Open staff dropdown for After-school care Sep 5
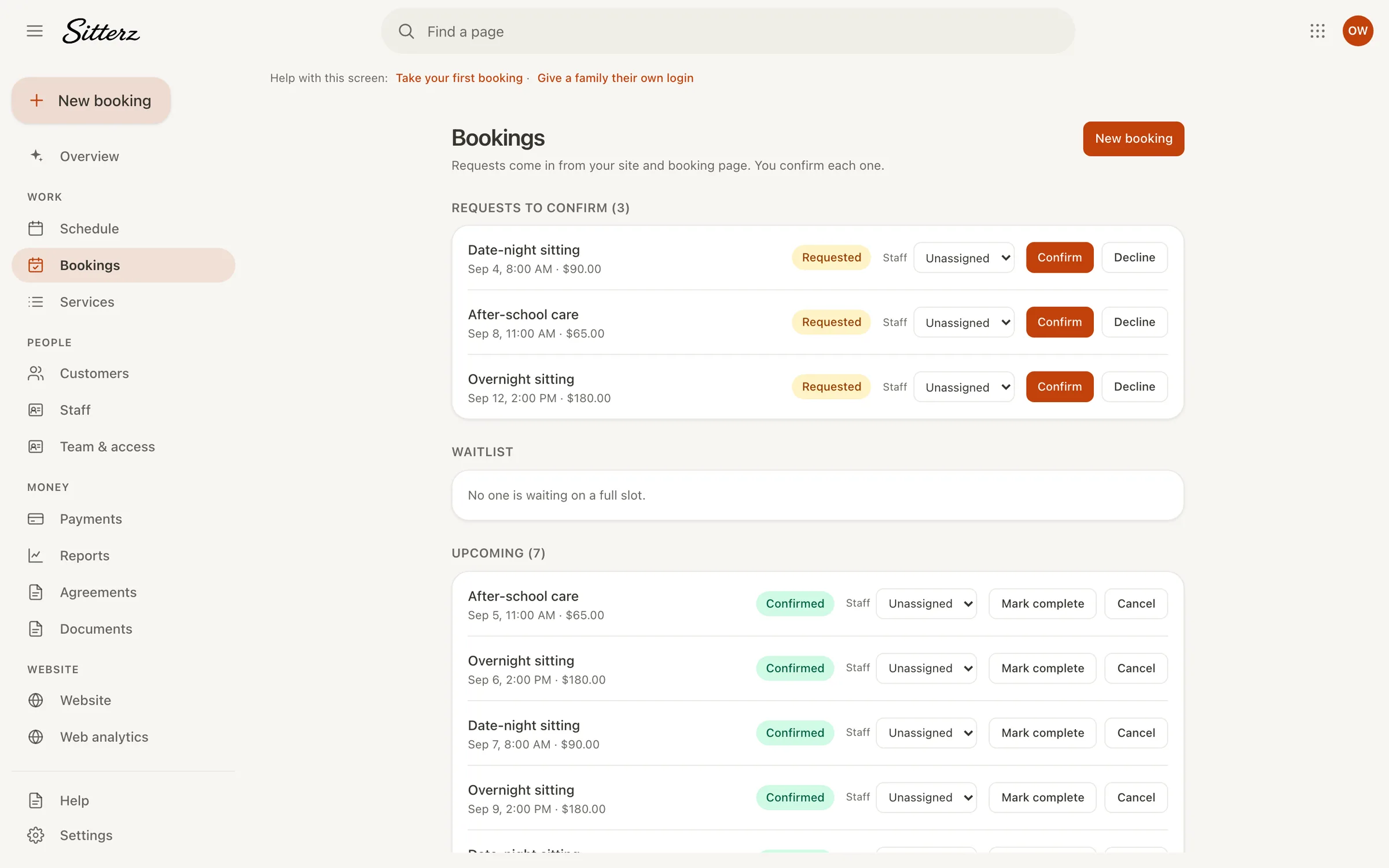1389x868 pixels. [927, 604]
